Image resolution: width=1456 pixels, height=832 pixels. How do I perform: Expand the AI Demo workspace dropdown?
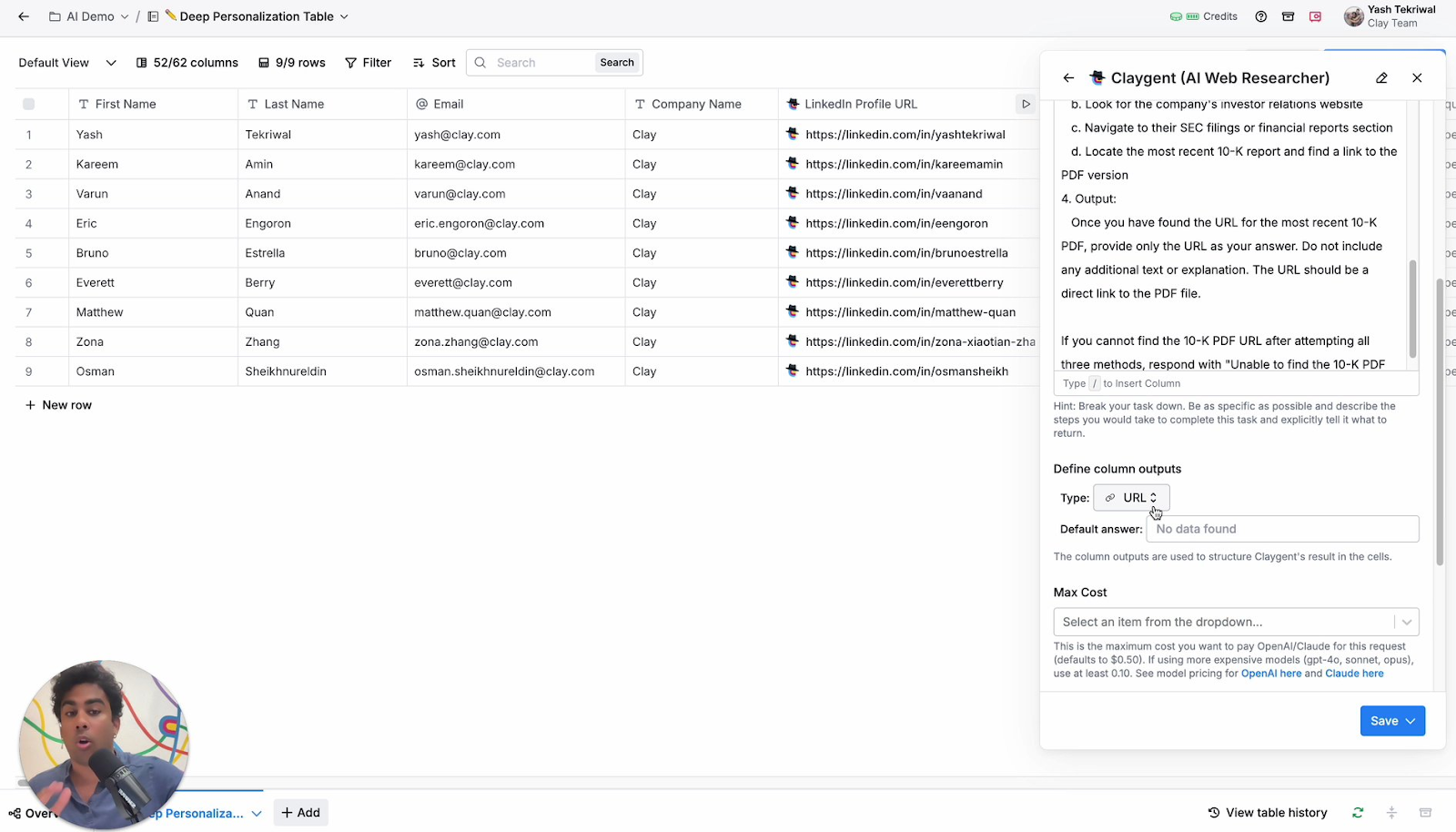[125, 16]
